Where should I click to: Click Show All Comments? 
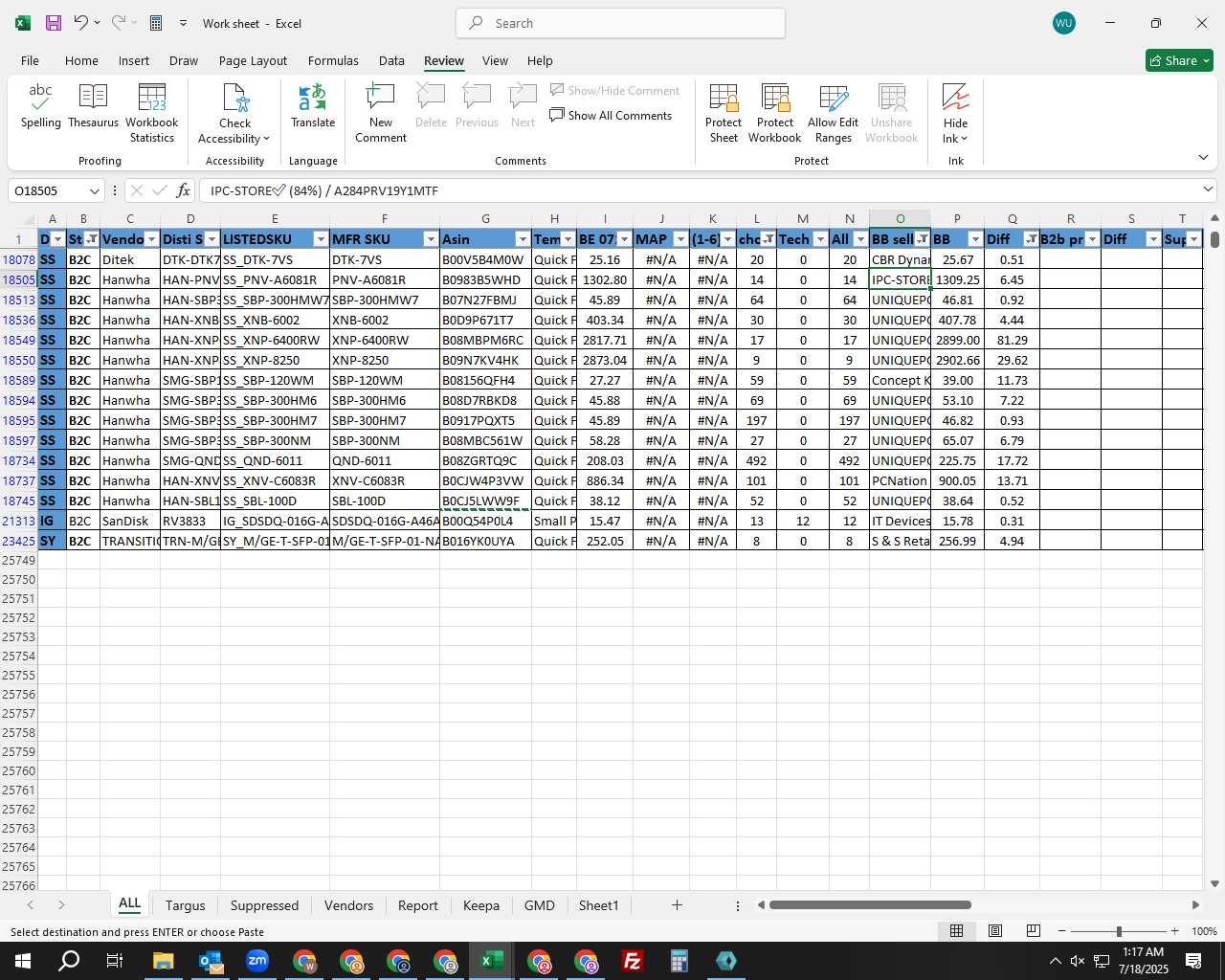click(x=611, y=116)
